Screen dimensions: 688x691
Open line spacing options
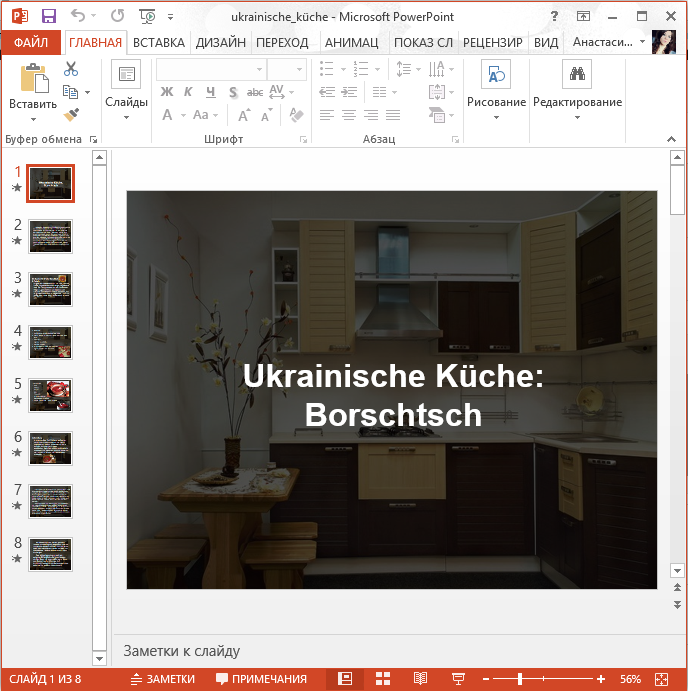[408, 69]
